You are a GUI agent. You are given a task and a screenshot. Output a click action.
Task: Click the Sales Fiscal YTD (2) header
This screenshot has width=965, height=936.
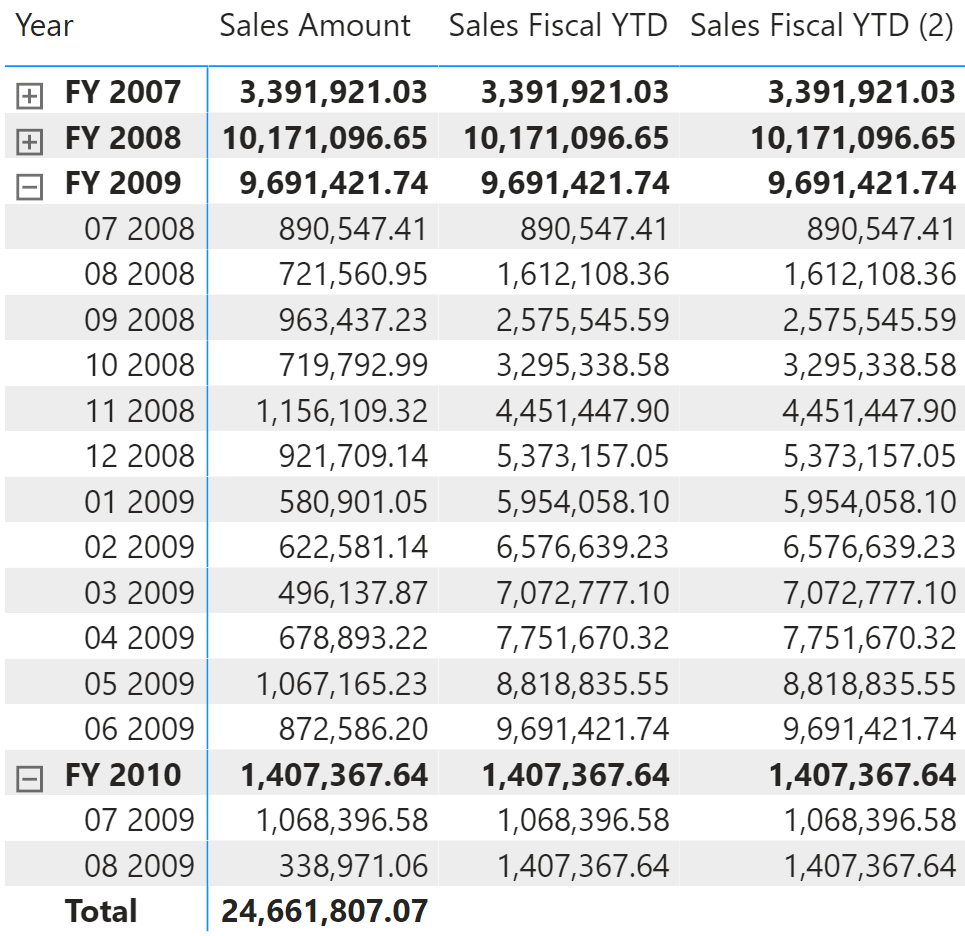point(822,26)
